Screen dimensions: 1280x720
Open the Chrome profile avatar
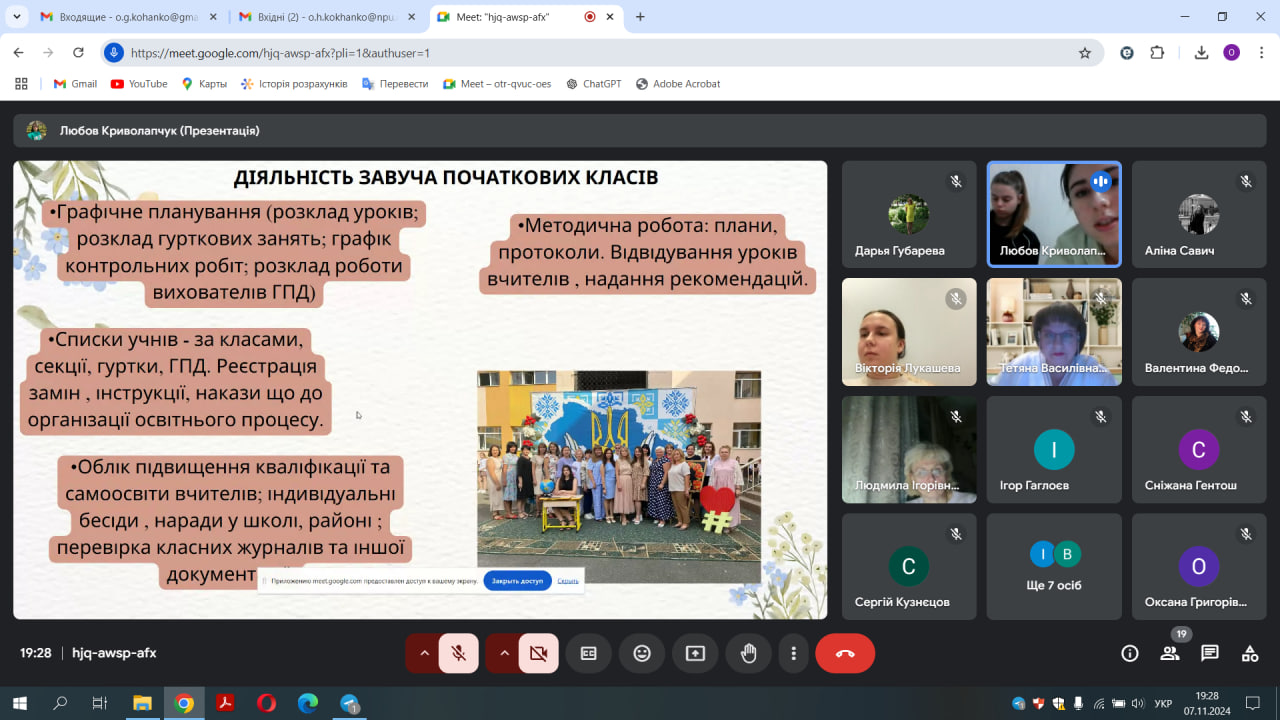point(1231,53)
